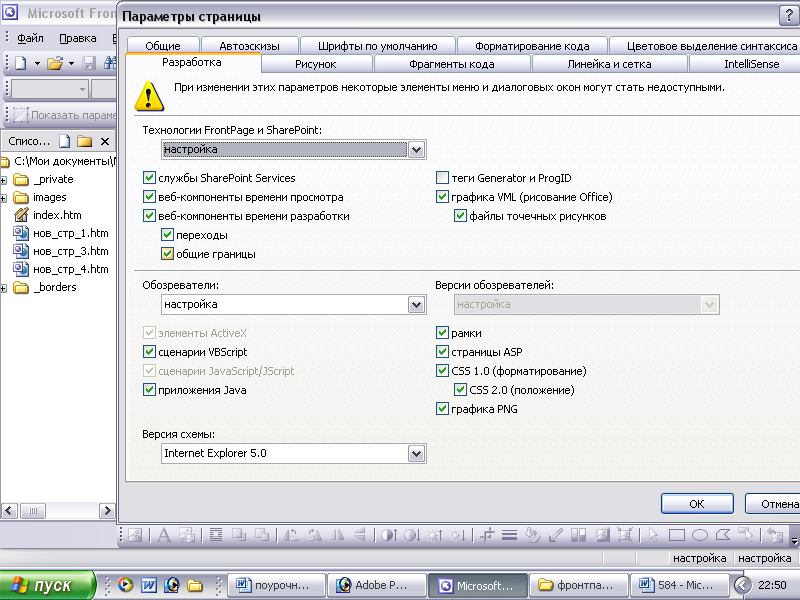Select the Polygonal Hotspot tool

[x=723, y=535]
